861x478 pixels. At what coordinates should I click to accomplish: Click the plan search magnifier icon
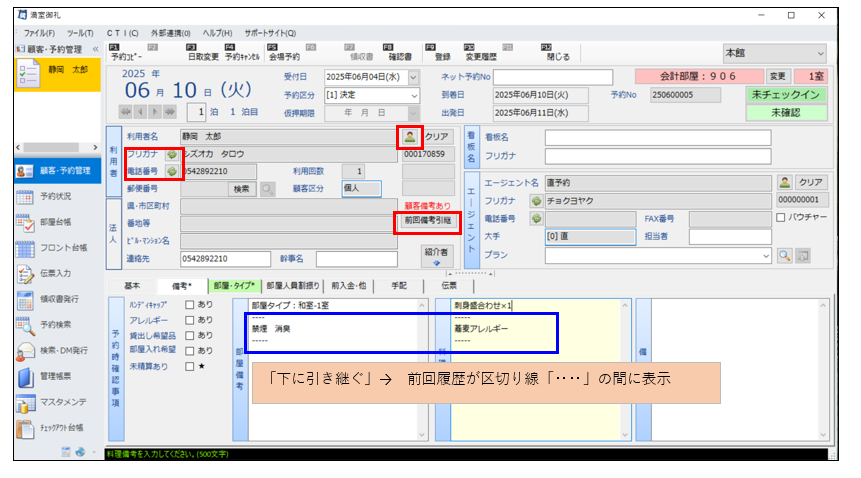point(784,256)
